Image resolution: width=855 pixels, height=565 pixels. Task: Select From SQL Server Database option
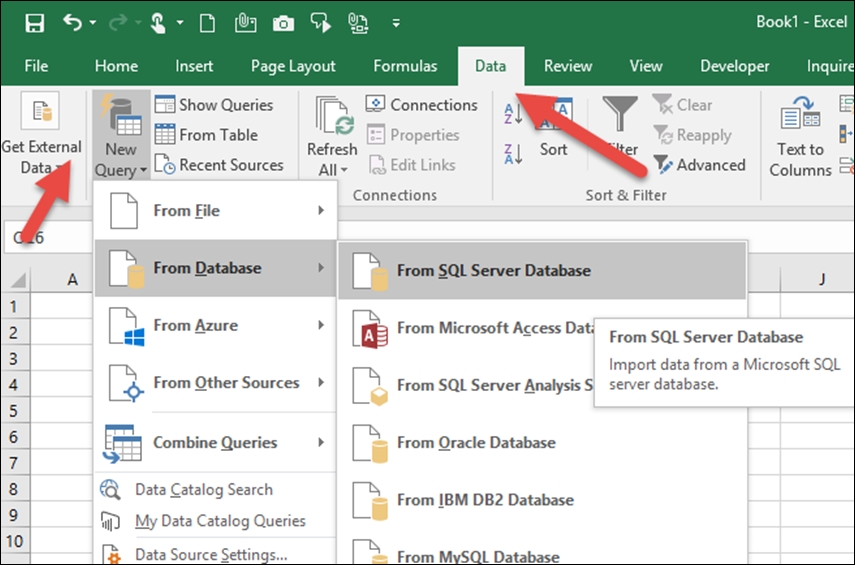(493, 270)
